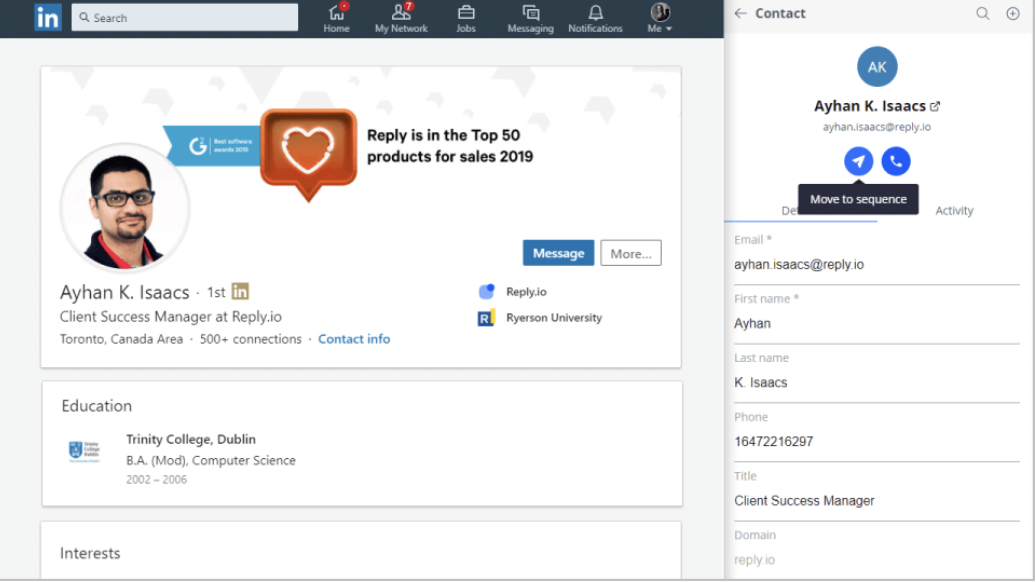Open Home in LinkedIn navigation

point(336,18)
